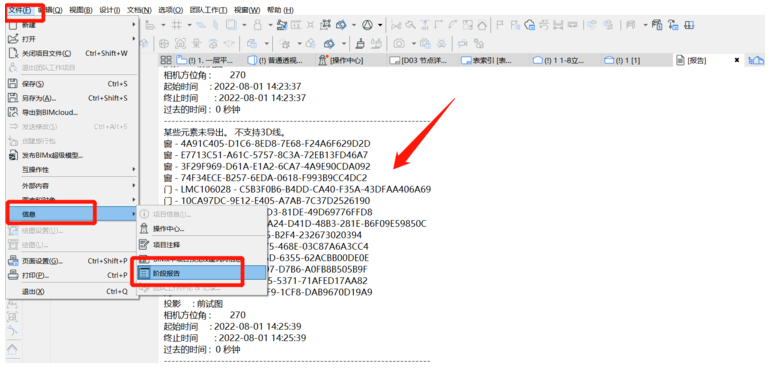Click the grid snap hash icon in toolbar

tap(177, 25)
